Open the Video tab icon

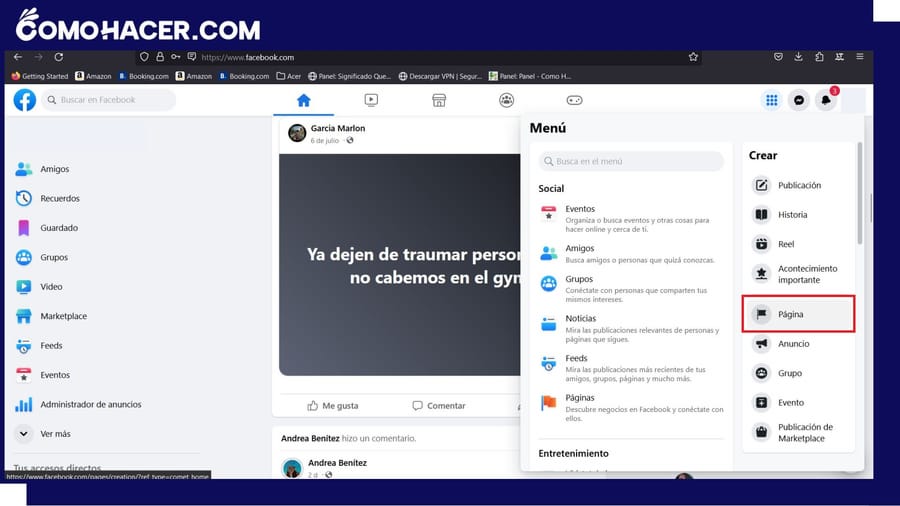pos(371,100)
